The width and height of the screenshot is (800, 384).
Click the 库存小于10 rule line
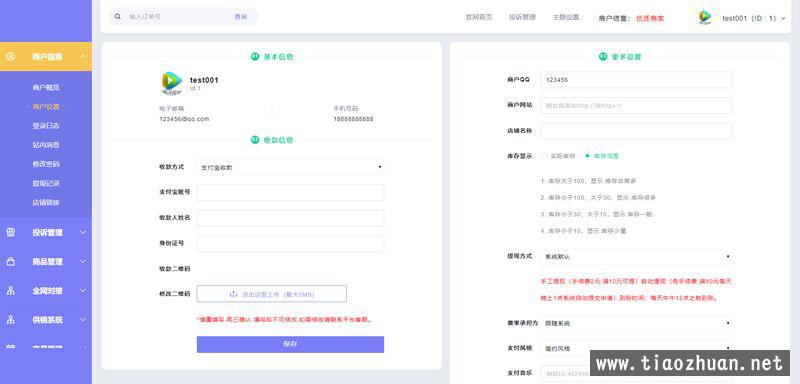(583, 231)
